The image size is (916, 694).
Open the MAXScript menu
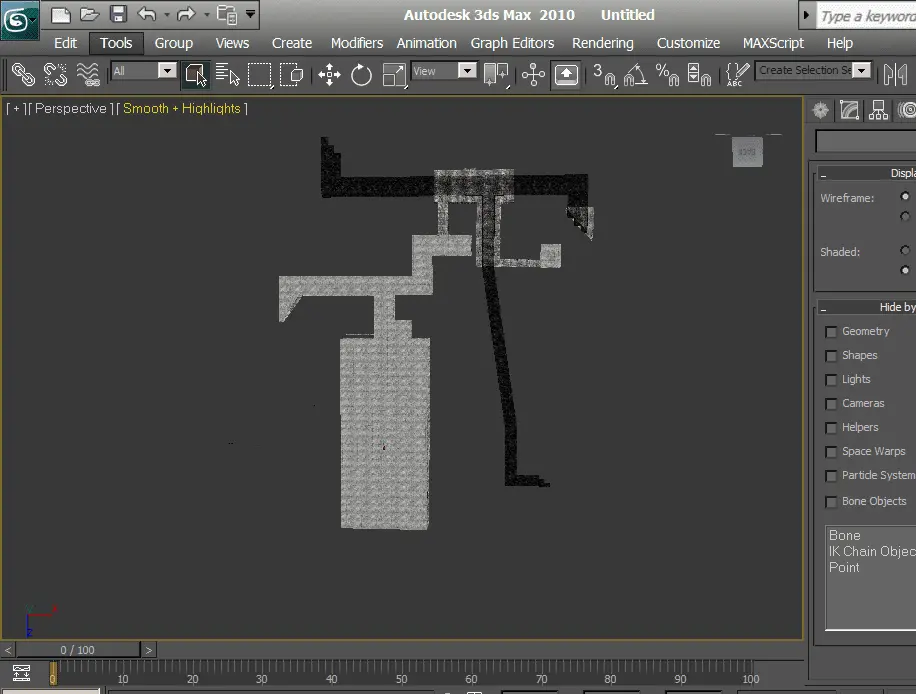[x=773, y=43]
